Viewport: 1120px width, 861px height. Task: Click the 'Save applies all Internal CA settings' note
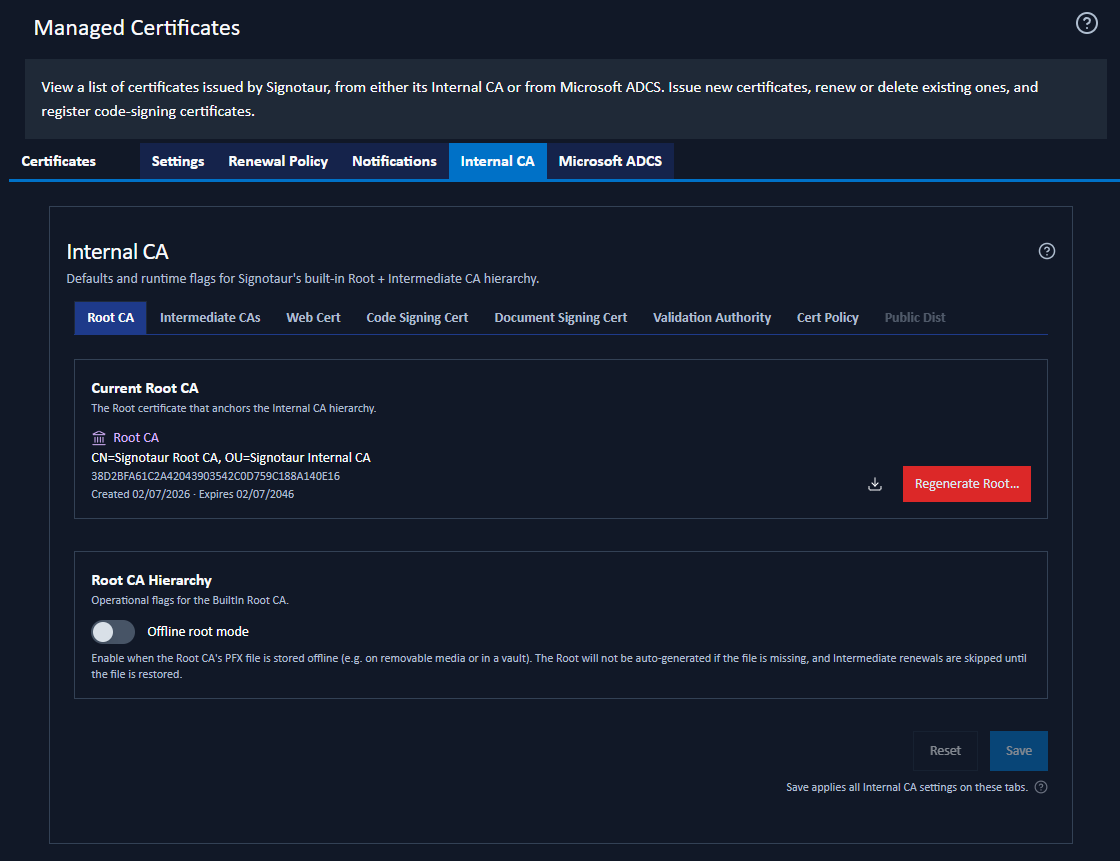tap(906, 787)
